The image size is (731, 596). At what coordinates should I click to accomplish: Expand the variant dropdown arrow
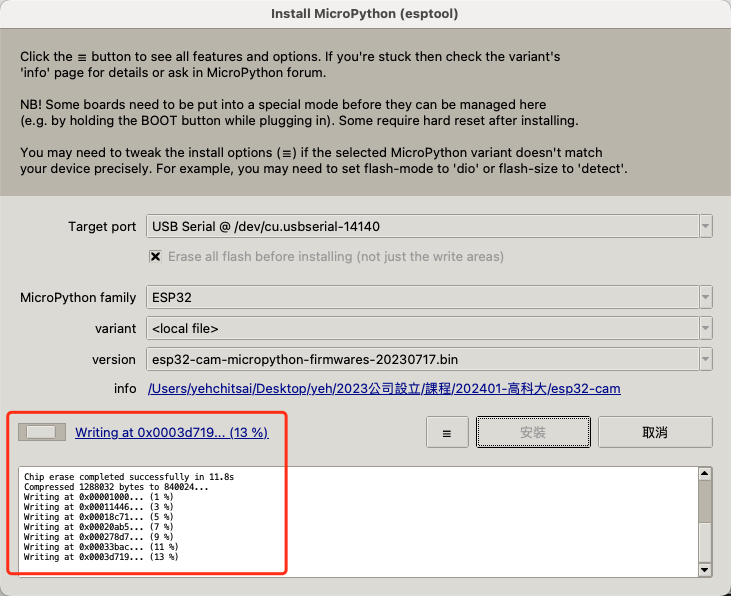pos(705,328)
